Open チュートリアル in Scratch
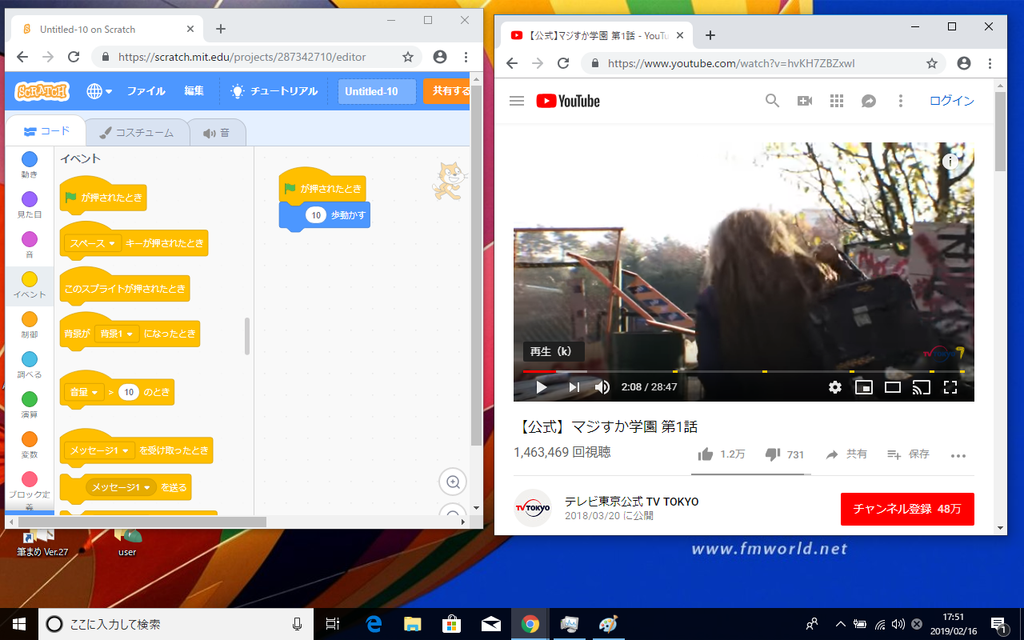The width and height of the screenshot is (1024, 640). point(274,91)
